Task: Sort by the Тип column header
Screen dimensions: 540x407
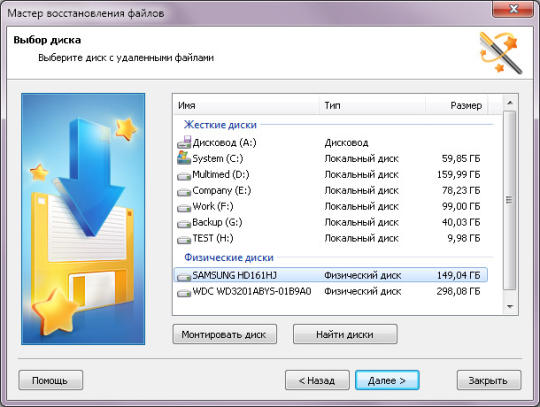Action: (373, 105)
